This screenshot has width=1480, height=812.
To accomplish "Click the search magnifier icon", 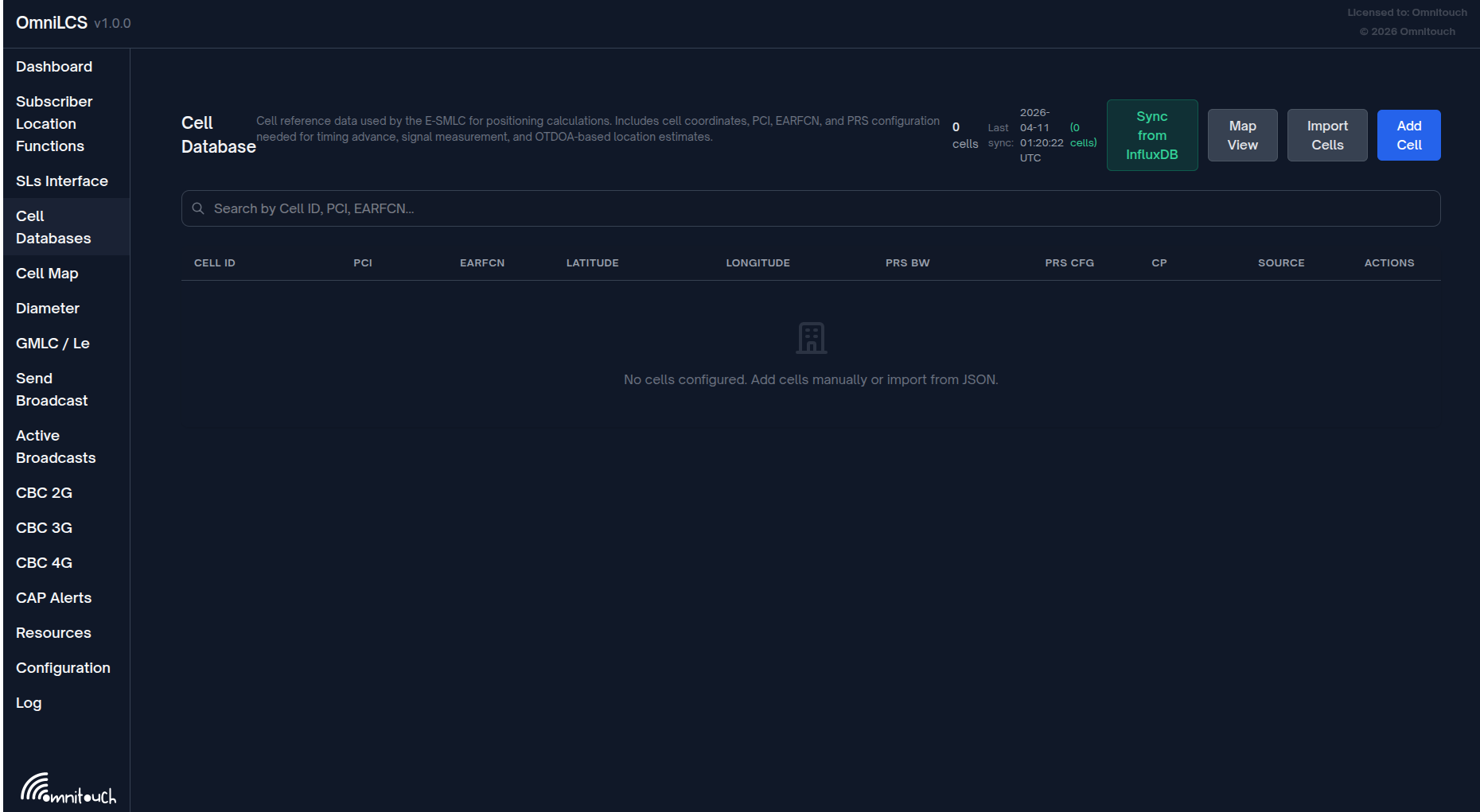I will pos(198,208).
